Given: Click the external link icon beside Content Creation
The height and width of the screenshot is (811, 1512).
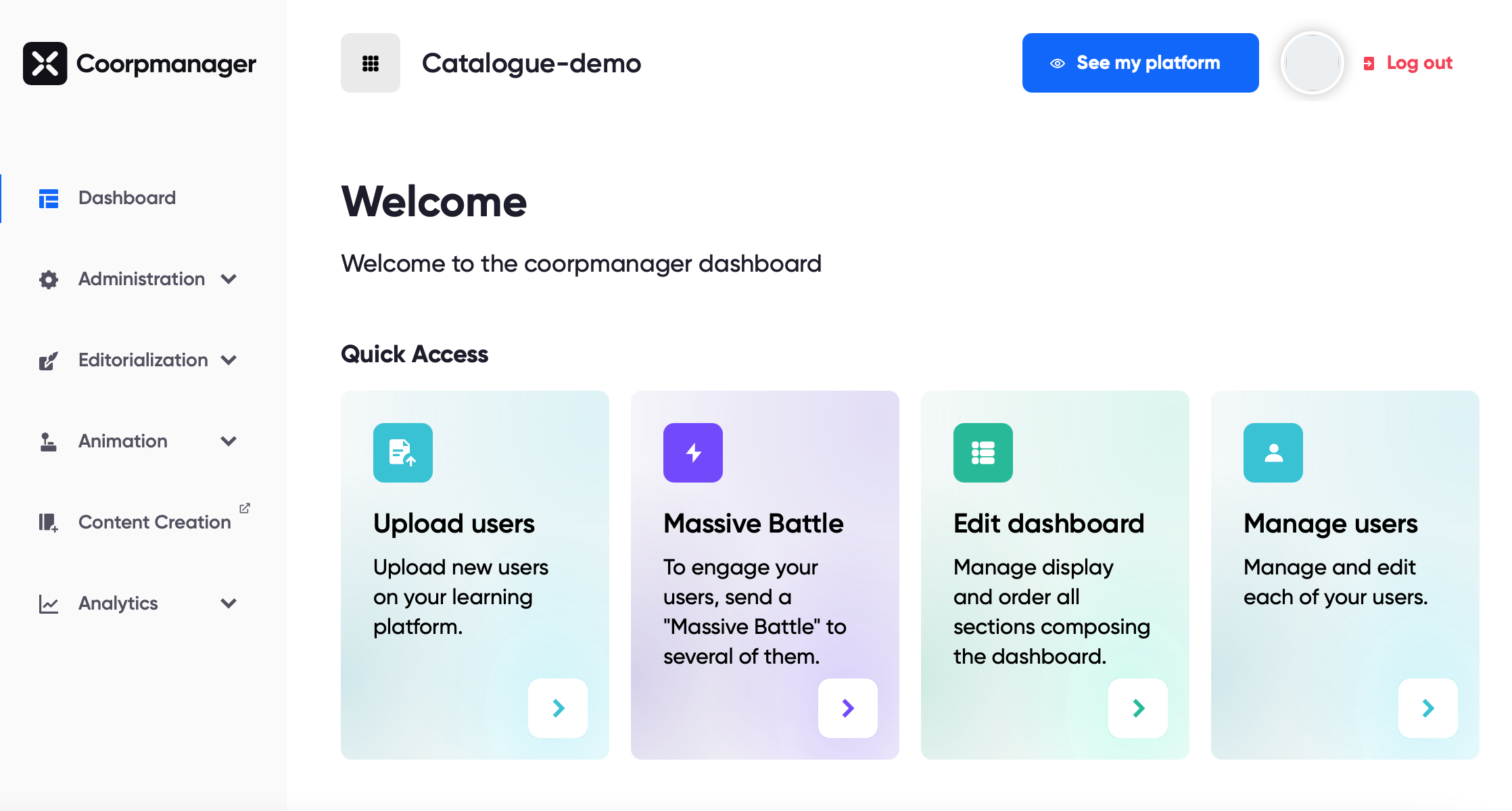Looking at the screenshot, I should click(245, 508).
